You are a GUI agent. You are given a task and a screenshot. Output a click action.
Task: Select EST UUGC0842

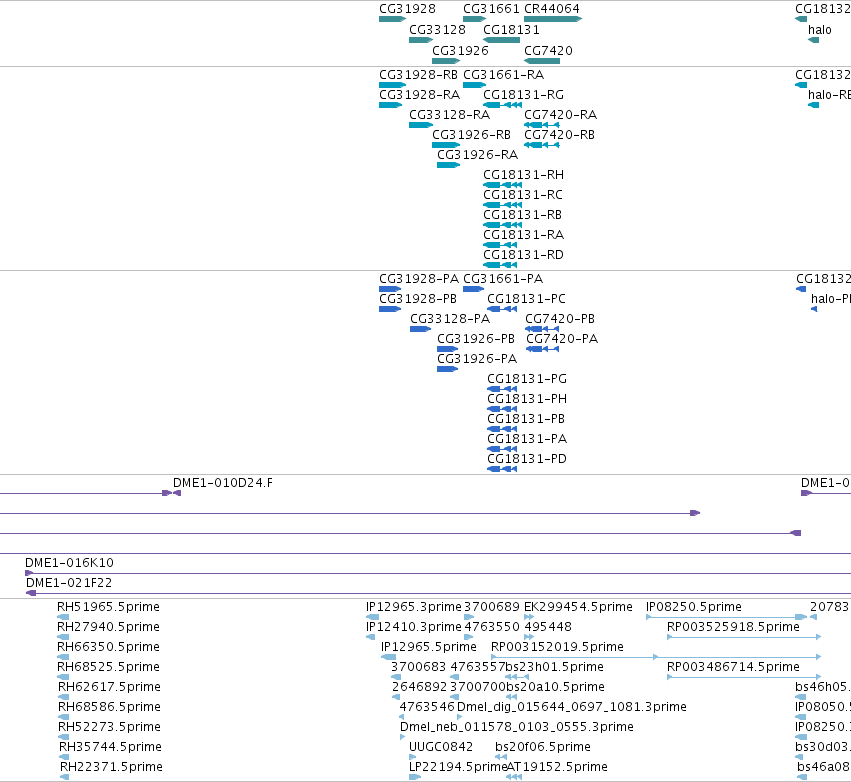click(412, 757)
